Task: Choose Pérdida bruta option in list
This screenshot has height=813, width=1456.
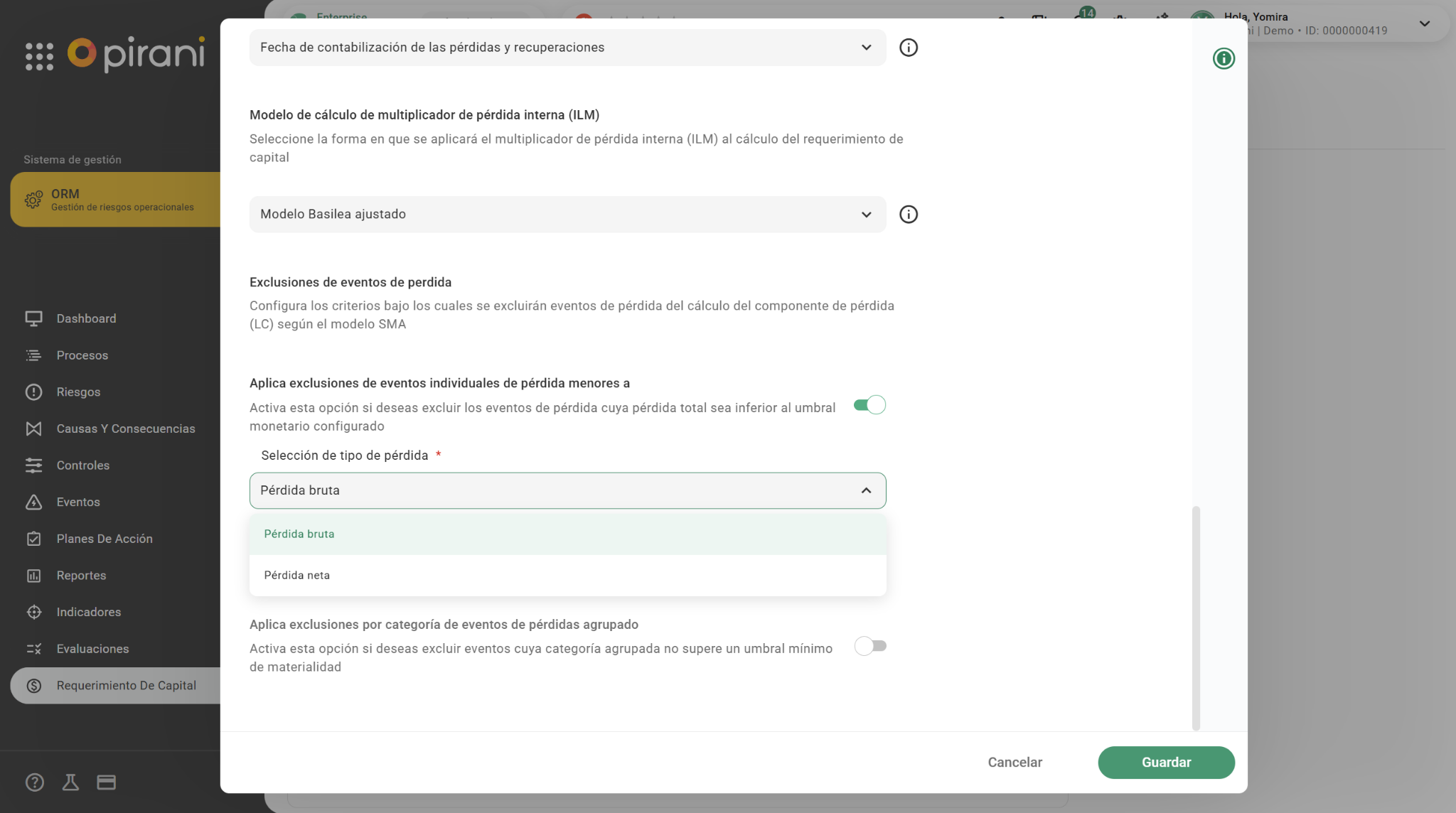Action: (299, 534)
